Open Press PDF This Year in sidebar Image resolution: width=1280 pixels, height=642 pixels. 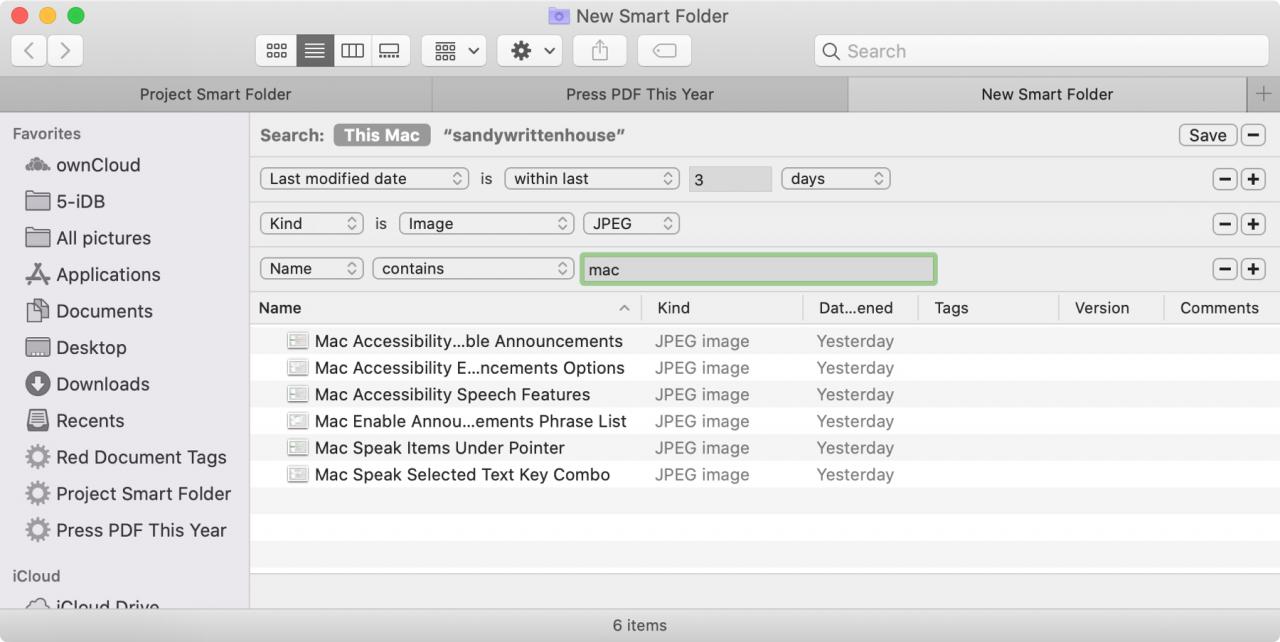point(126,530)
